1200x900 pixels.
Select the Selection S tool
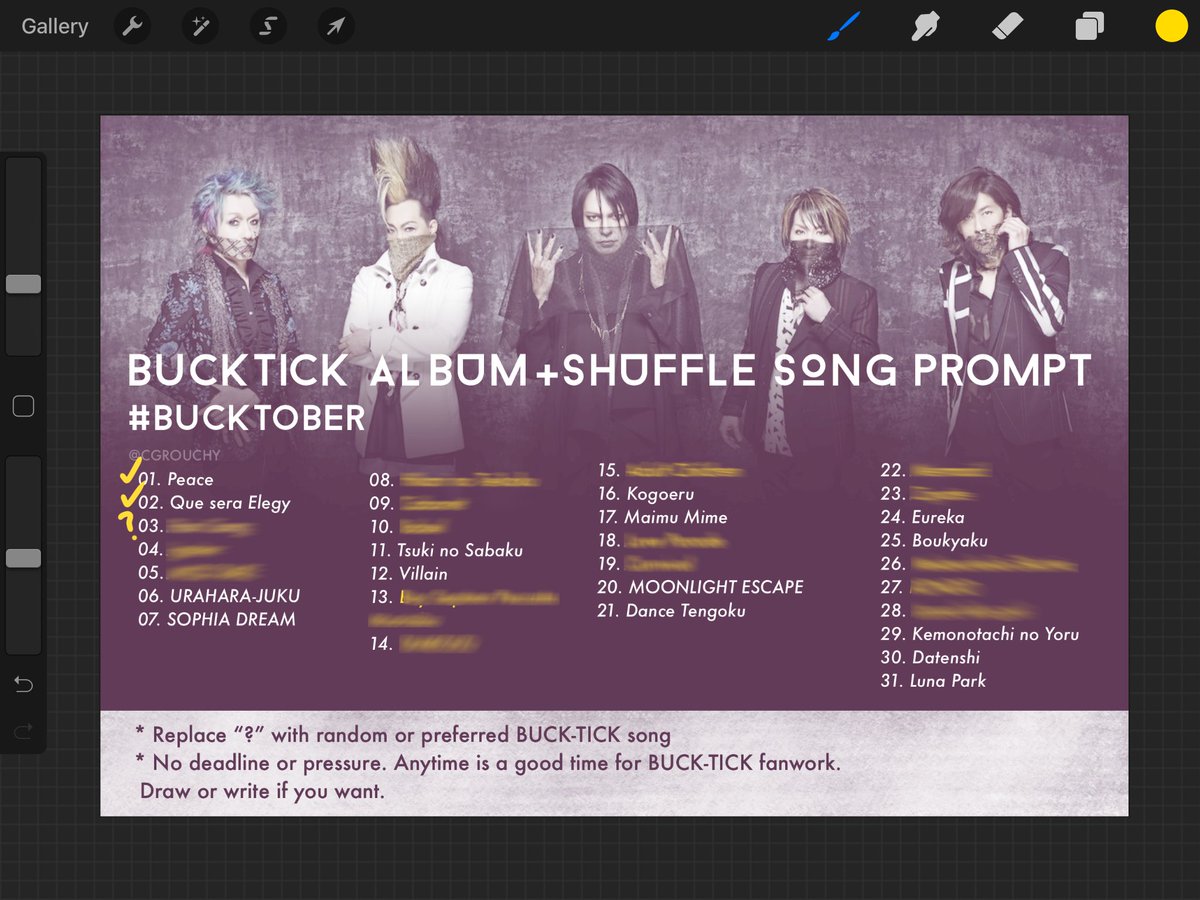click(x=268, y=26)
